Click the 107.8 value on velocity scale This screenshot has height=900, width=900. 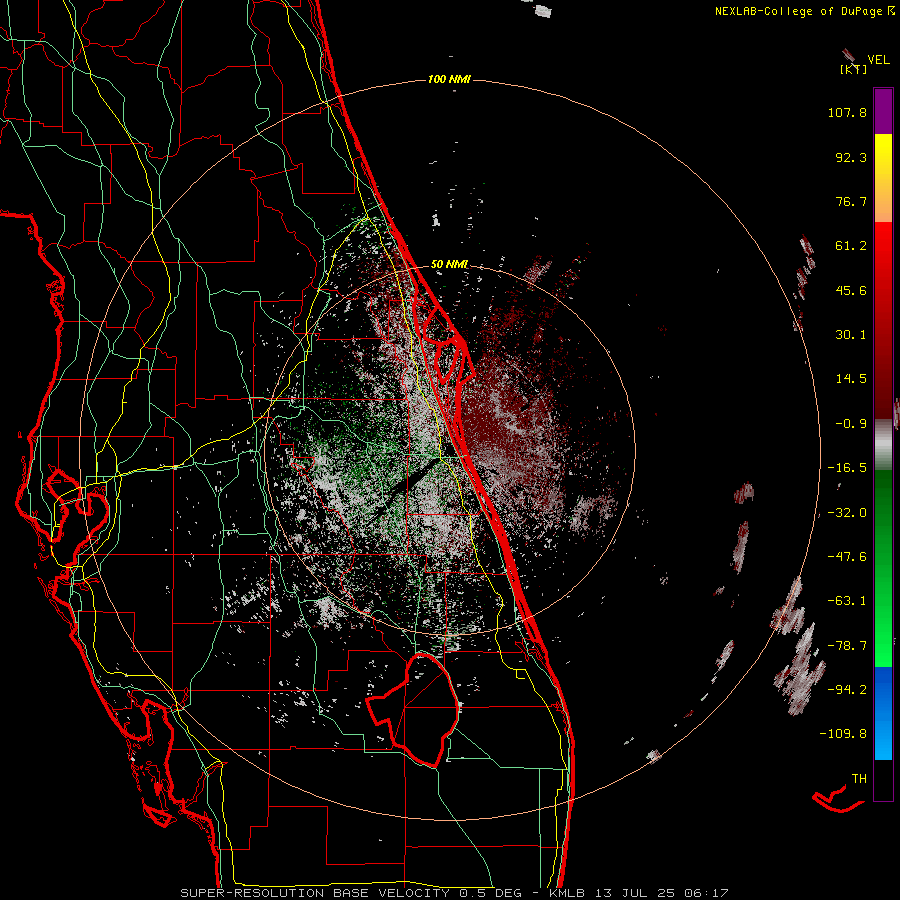pos(847,112)
